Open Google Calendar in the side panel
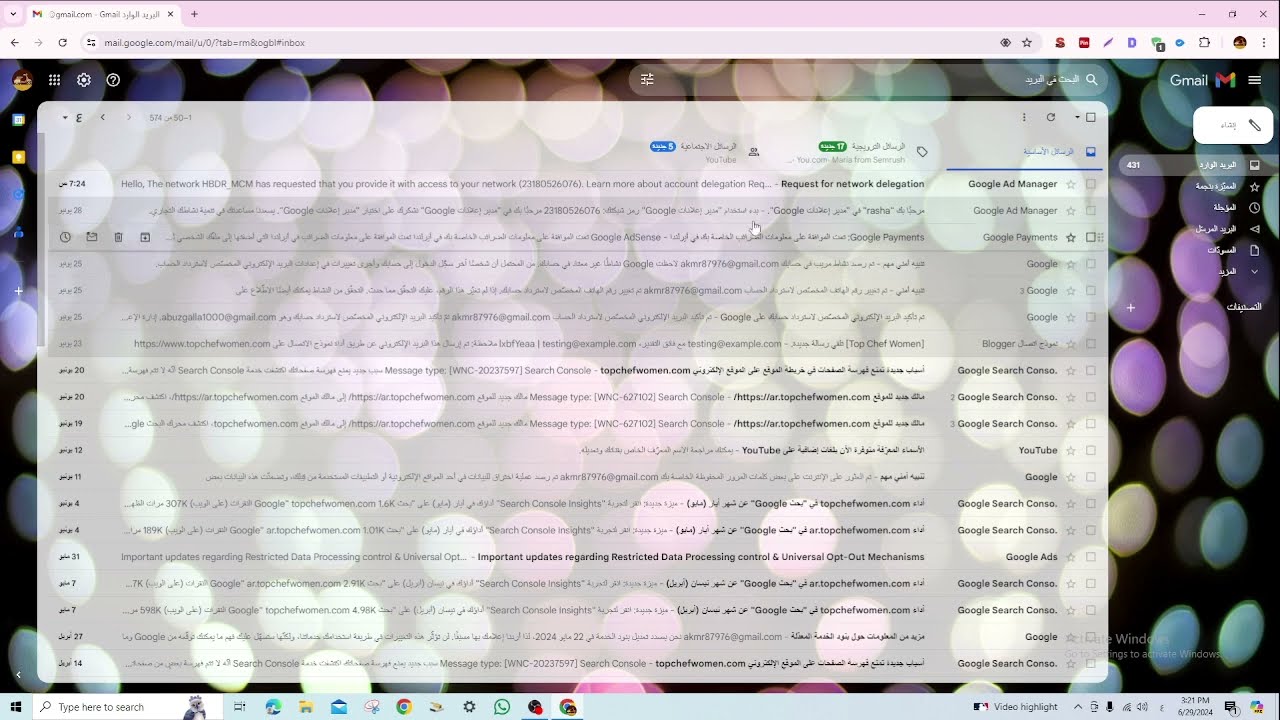 (x=18, y=120)
